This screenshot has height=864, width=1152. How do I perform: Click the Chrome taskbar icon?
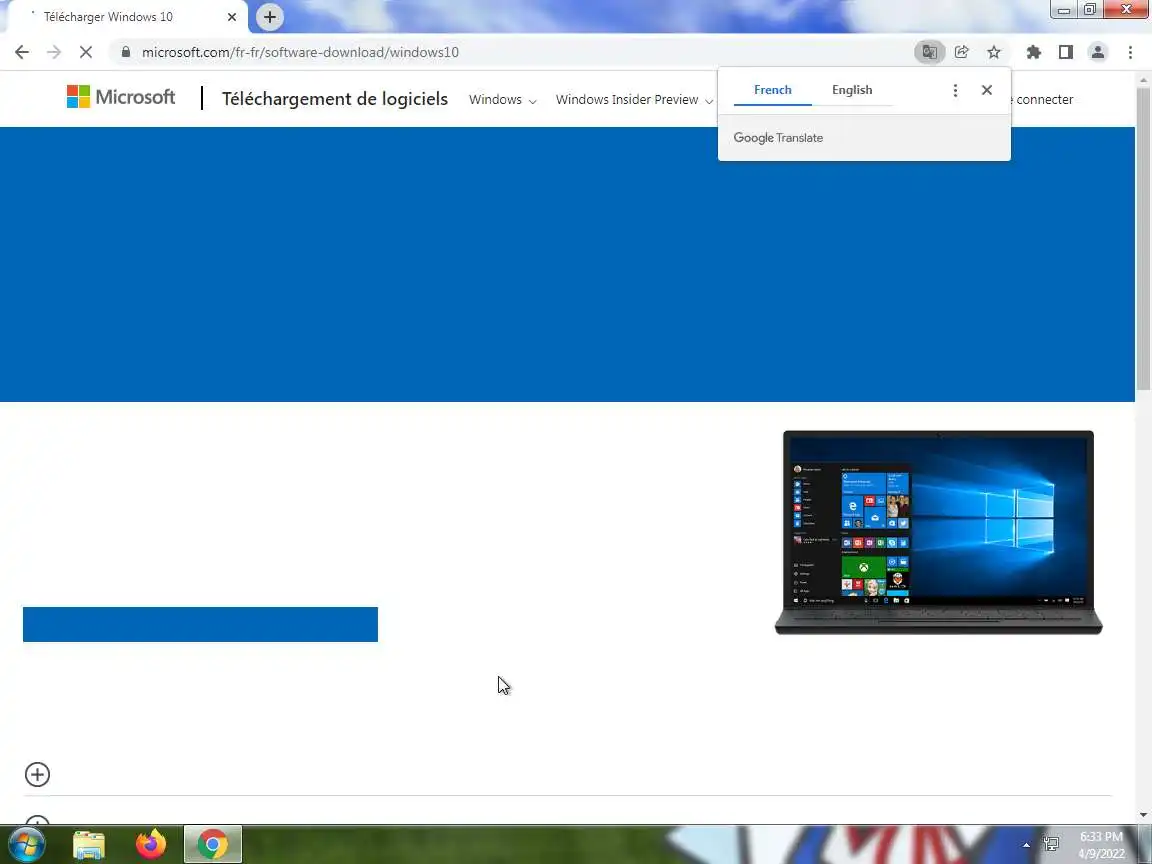point(212,845)
